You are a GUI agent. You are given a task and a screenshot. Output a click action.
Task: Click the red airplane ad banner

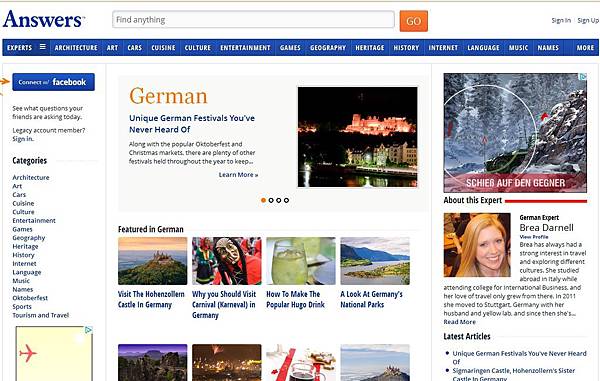pyautogui.click(x=54, y=353)
